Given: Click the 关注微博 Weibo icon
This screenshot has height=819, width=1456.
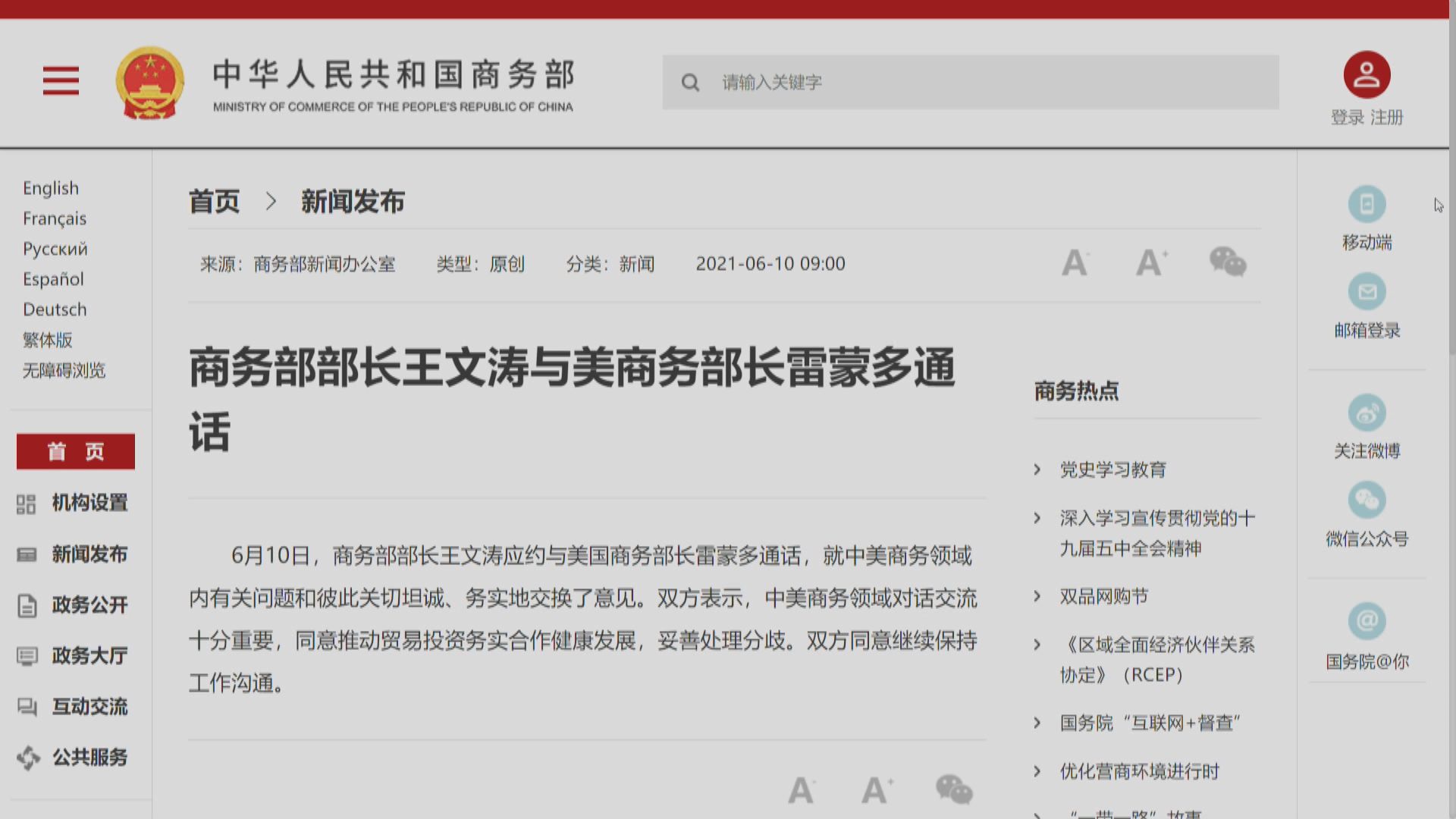Looking at the screenshot, I should 1367,412.
